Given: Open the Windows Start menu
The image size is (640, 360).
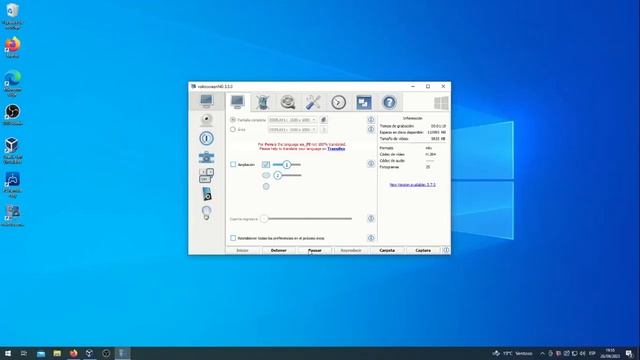Looking at the screenshot, I should [x=8, y=353].
